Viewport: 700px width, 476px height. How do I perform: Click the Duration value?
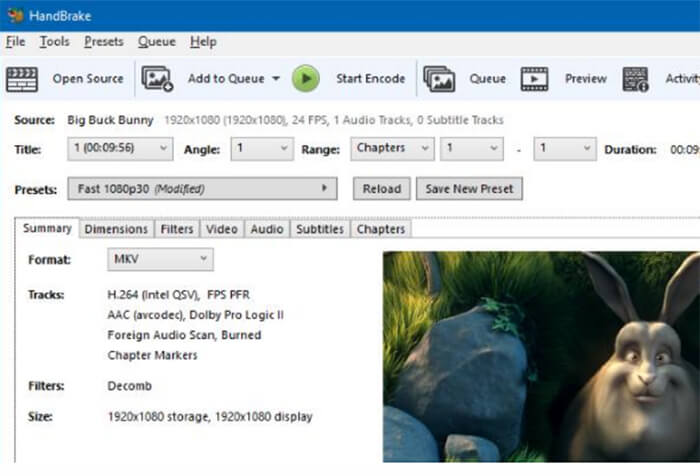coord(685,150)
